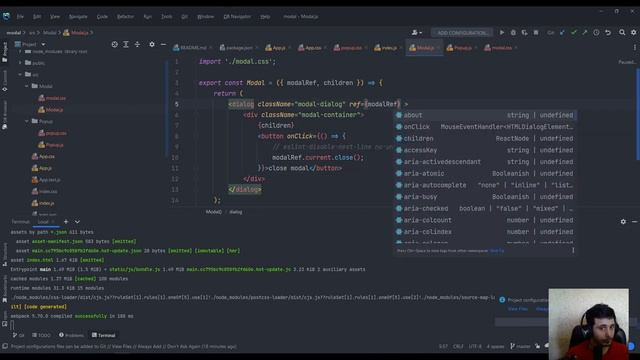The width and height of the screenshot is (640, 360).
Task: Open the Commit tool window stripe button
Action: click(4, 80)
